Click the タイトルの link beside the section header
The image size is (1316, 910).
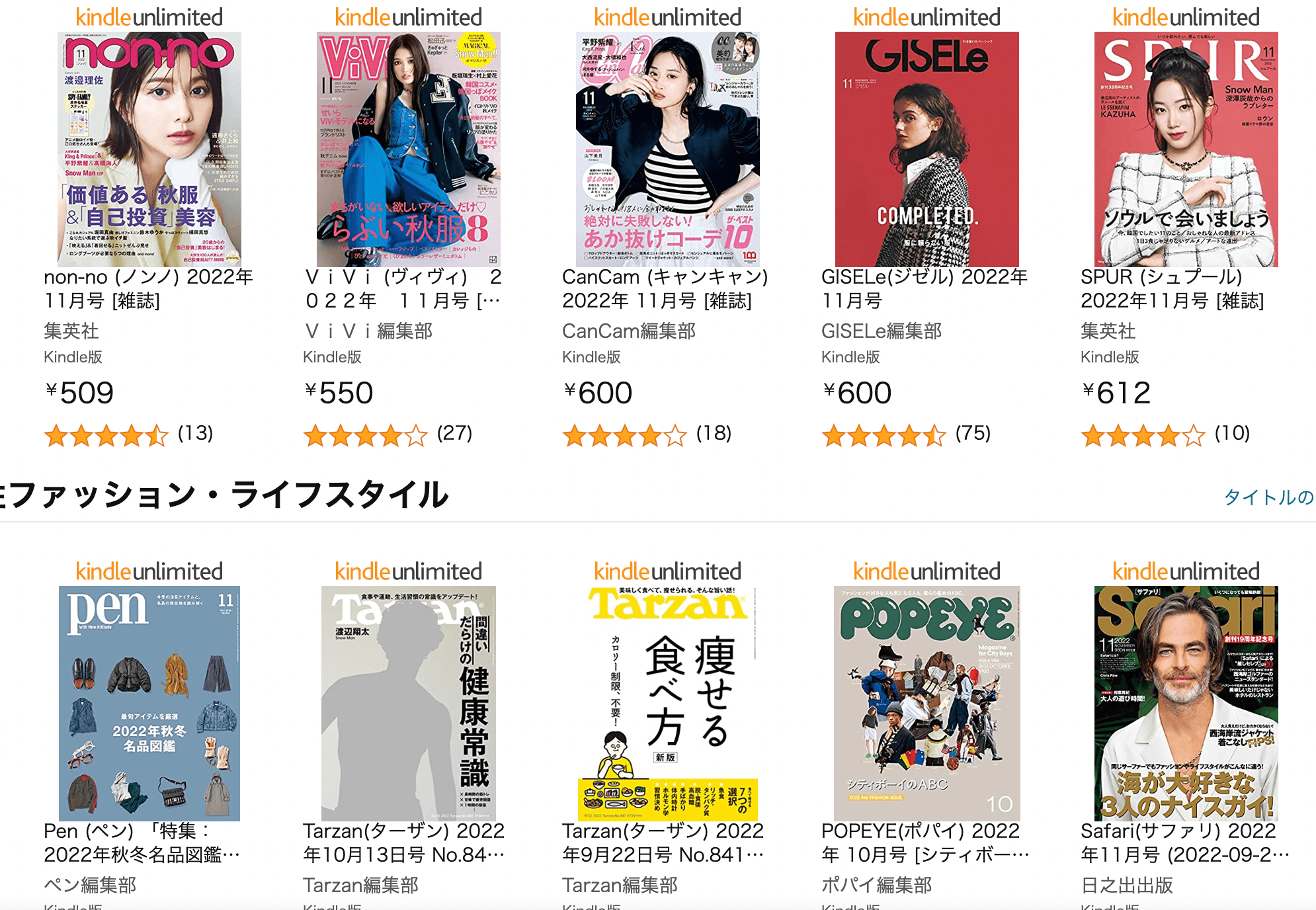coord(1269,497)
